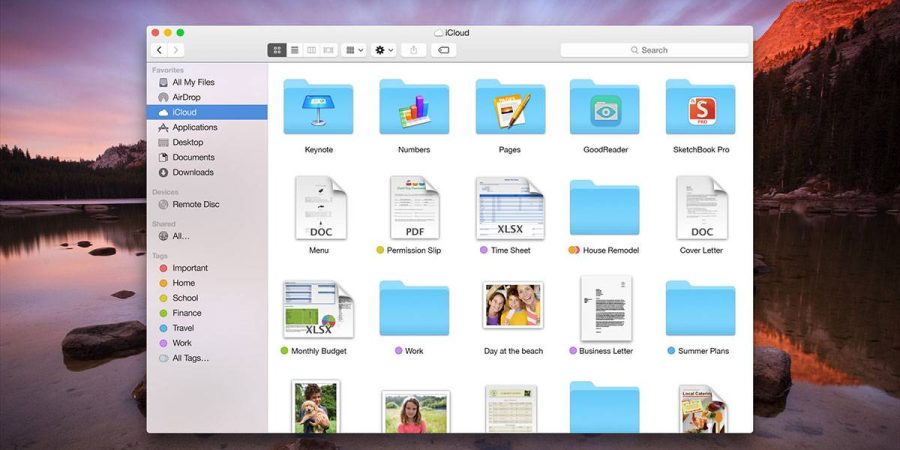The image size is (900, 450).
Task: Go back with the left arrow button
Action: (x=159, y=50)
